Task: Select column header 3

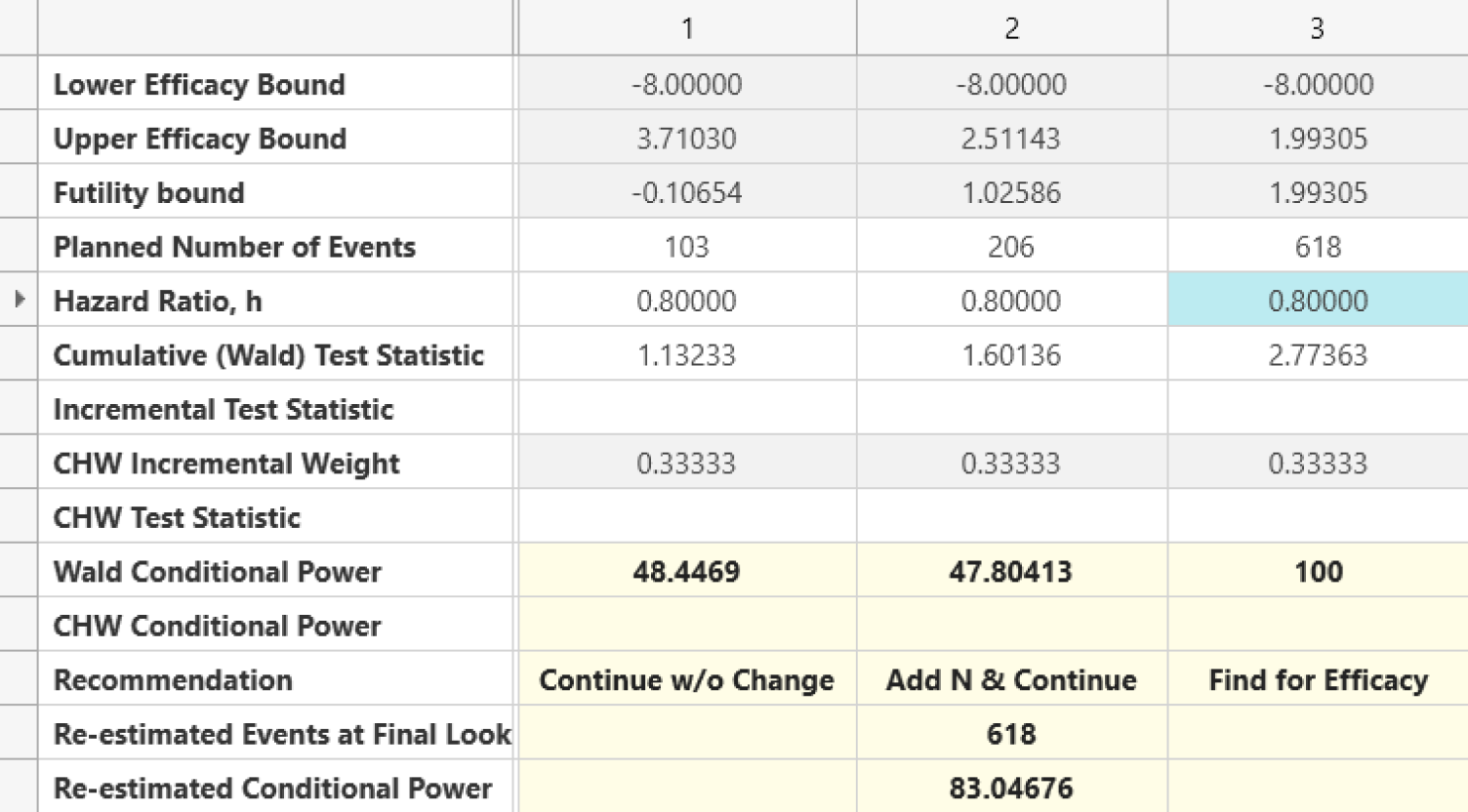Action: coord(1318,28)
